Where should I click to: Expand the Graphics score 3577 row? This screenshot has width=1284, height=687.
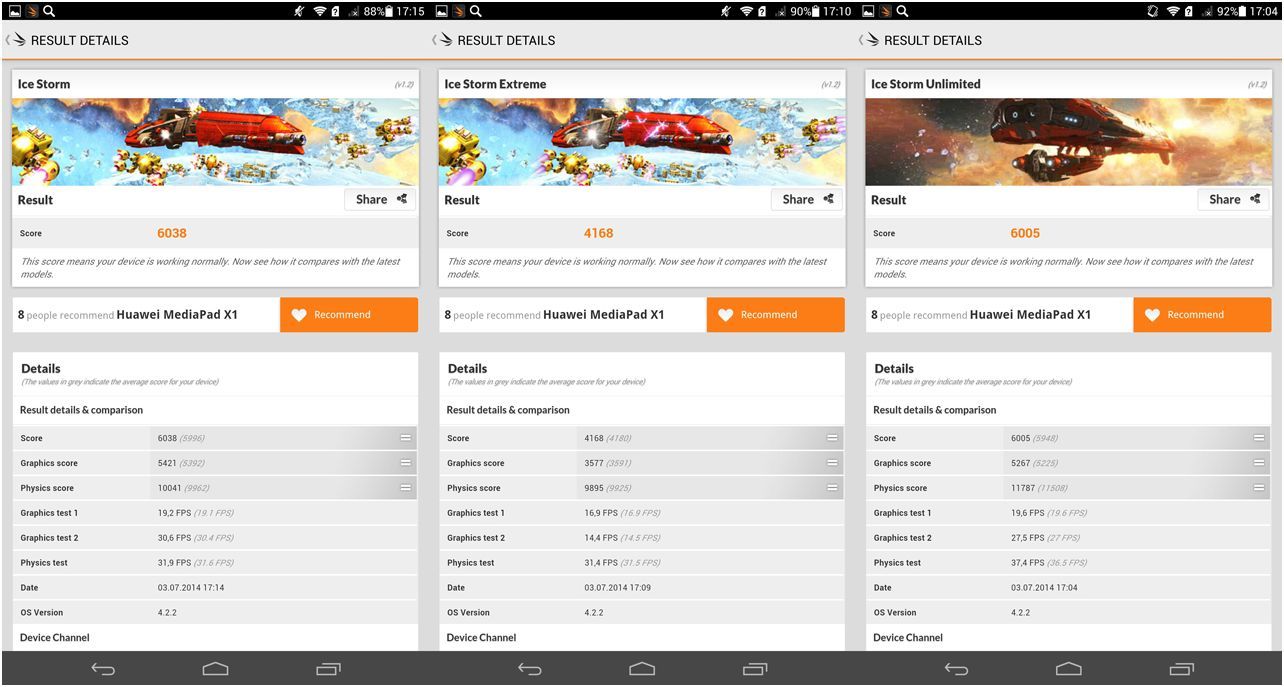(832, 463)
